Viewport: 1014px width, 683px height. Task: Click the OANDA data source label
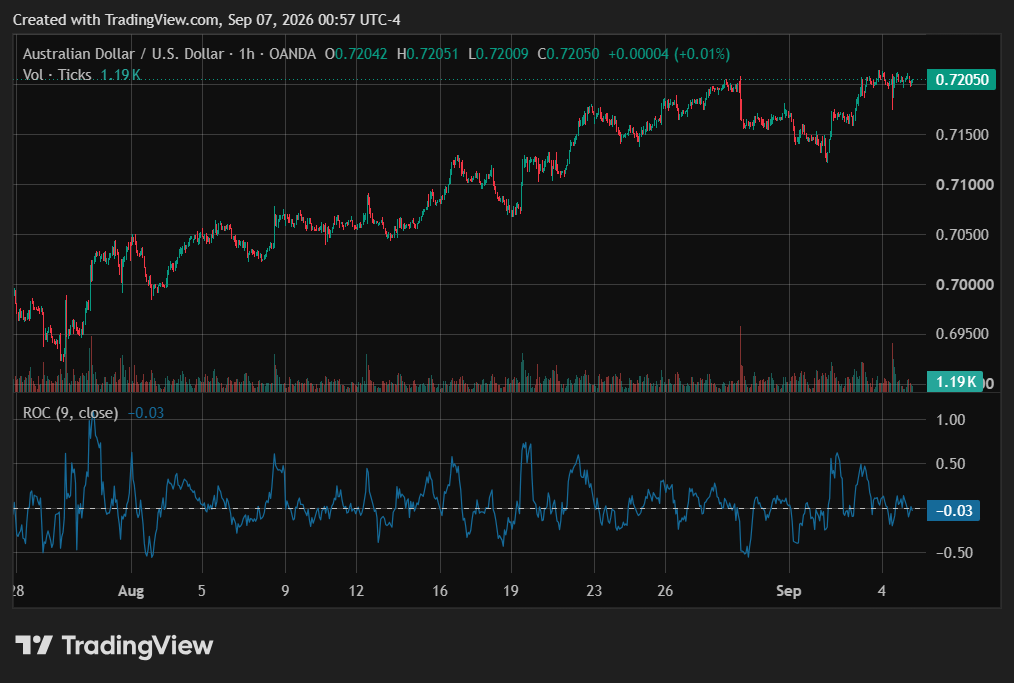[x=292, y=54]
